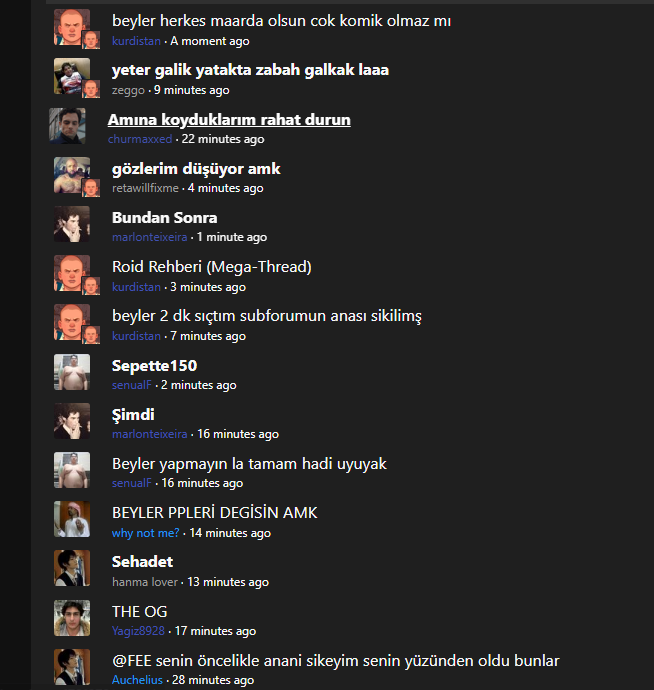The width and height of the screenshot is (654, 690).
Task: Open 'yeter galik yatakta zabah galkak laaa' thread
Action: pyautogui.click(x=250, y=70)
